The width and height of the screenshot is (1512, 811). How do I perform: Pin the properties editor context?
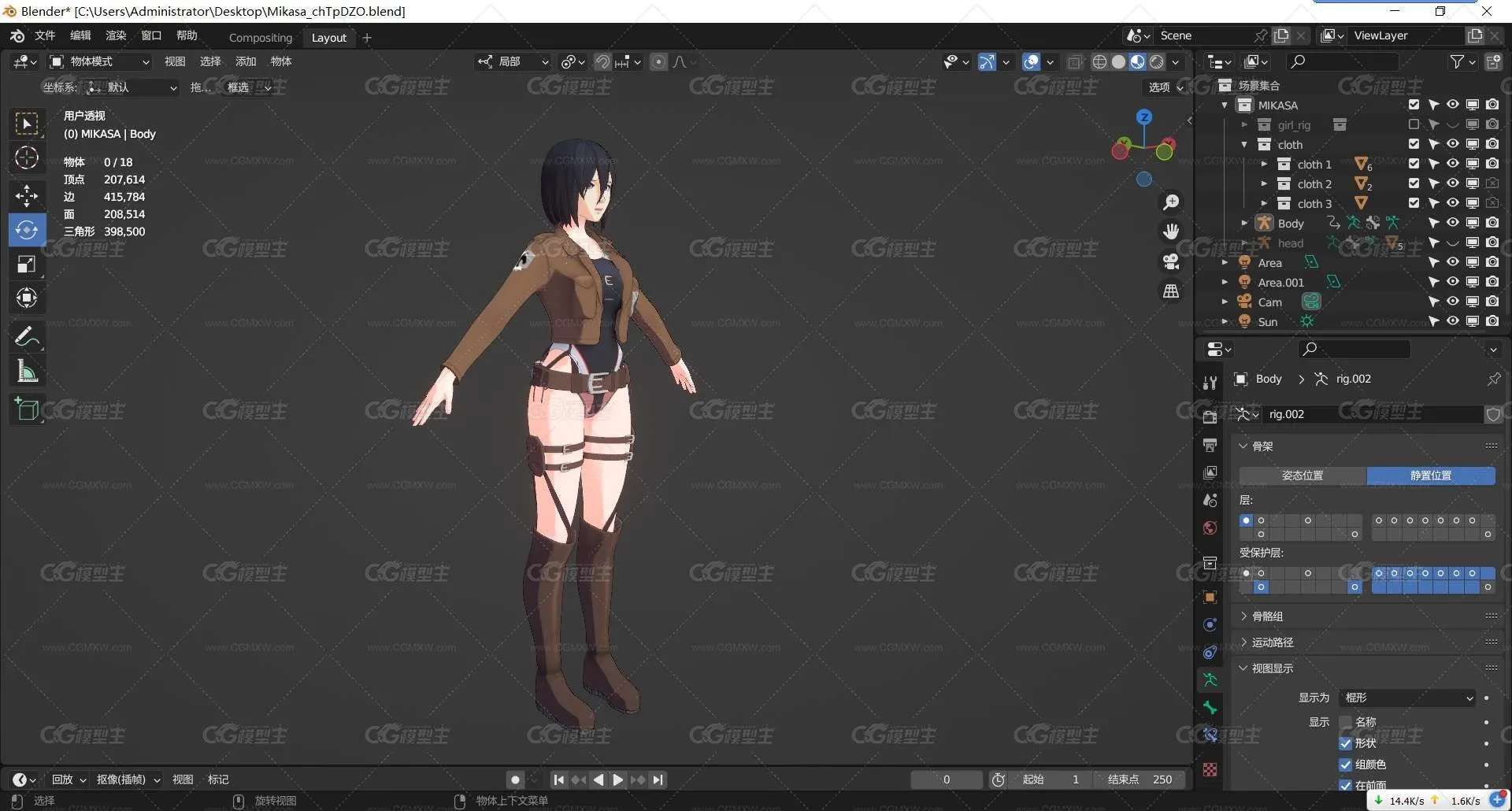(1493, 379)
